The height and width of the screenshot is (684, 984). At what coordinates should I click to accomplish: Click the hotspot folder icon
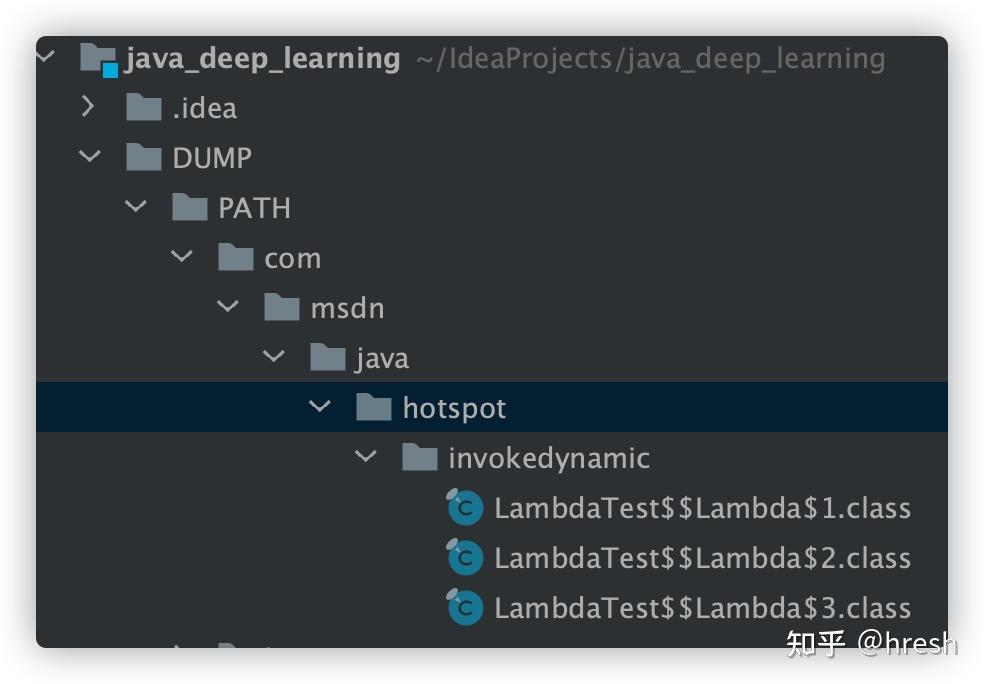374,408
